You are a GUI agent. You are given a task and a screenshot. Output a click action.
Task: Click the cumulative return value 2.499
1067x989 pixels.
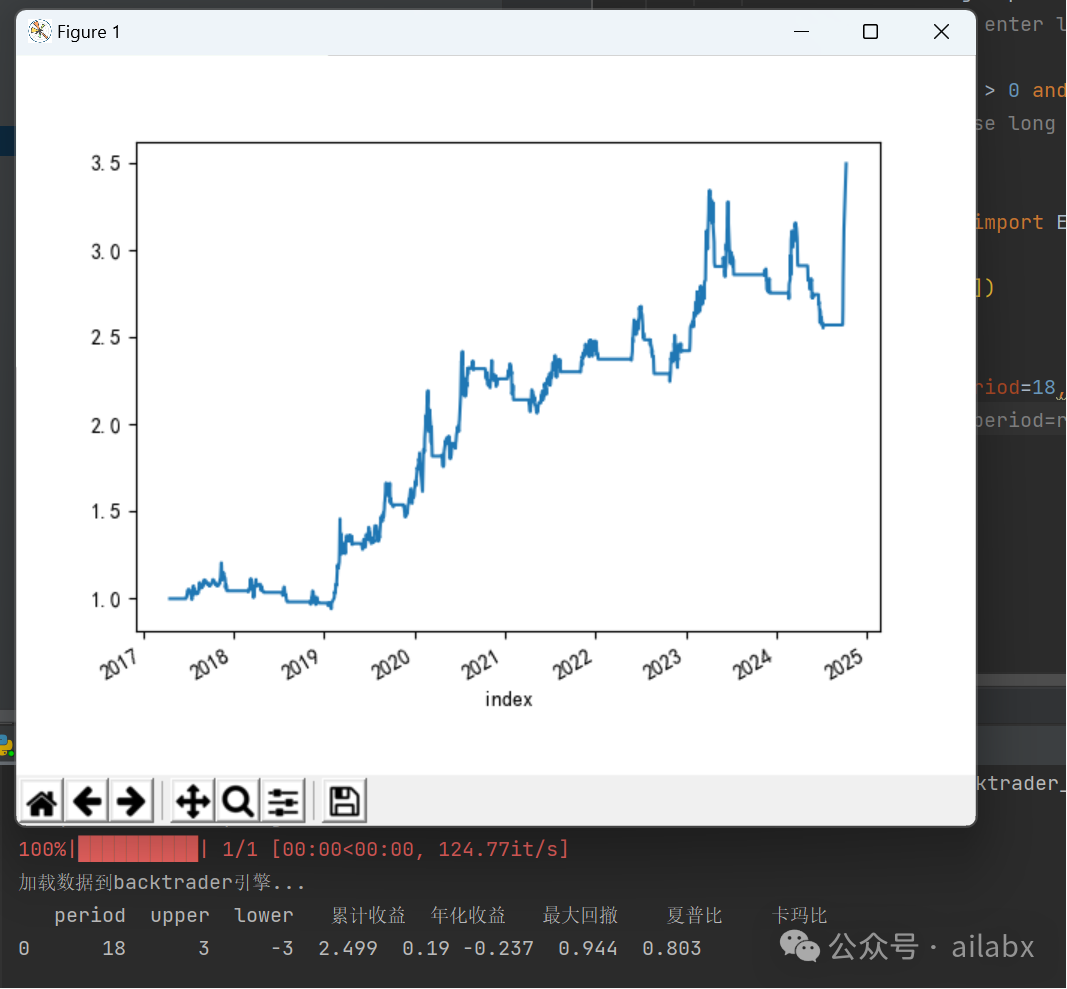coord(348,948)
